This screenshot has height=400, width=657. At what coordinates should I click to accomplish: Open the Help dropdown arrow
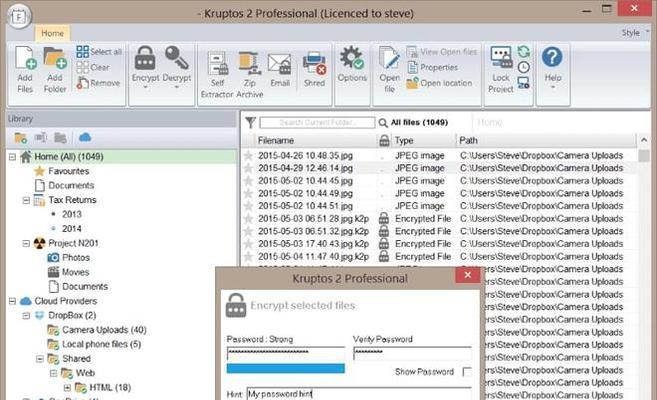pyautogui.click(x=553, y=87)
